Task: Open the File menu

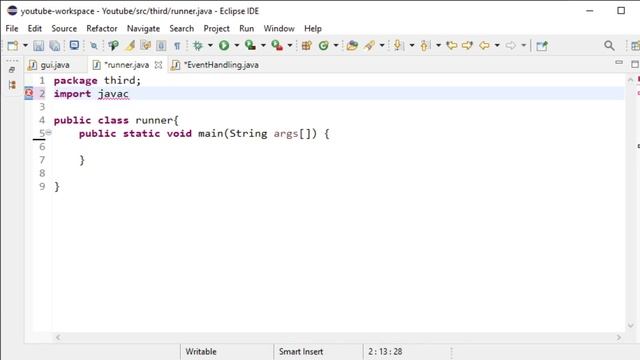Action: click(12, 29)
